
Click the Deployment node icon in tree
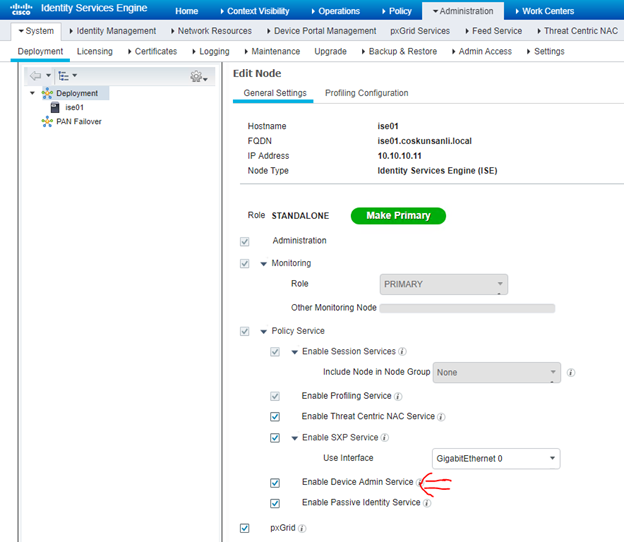47,94
